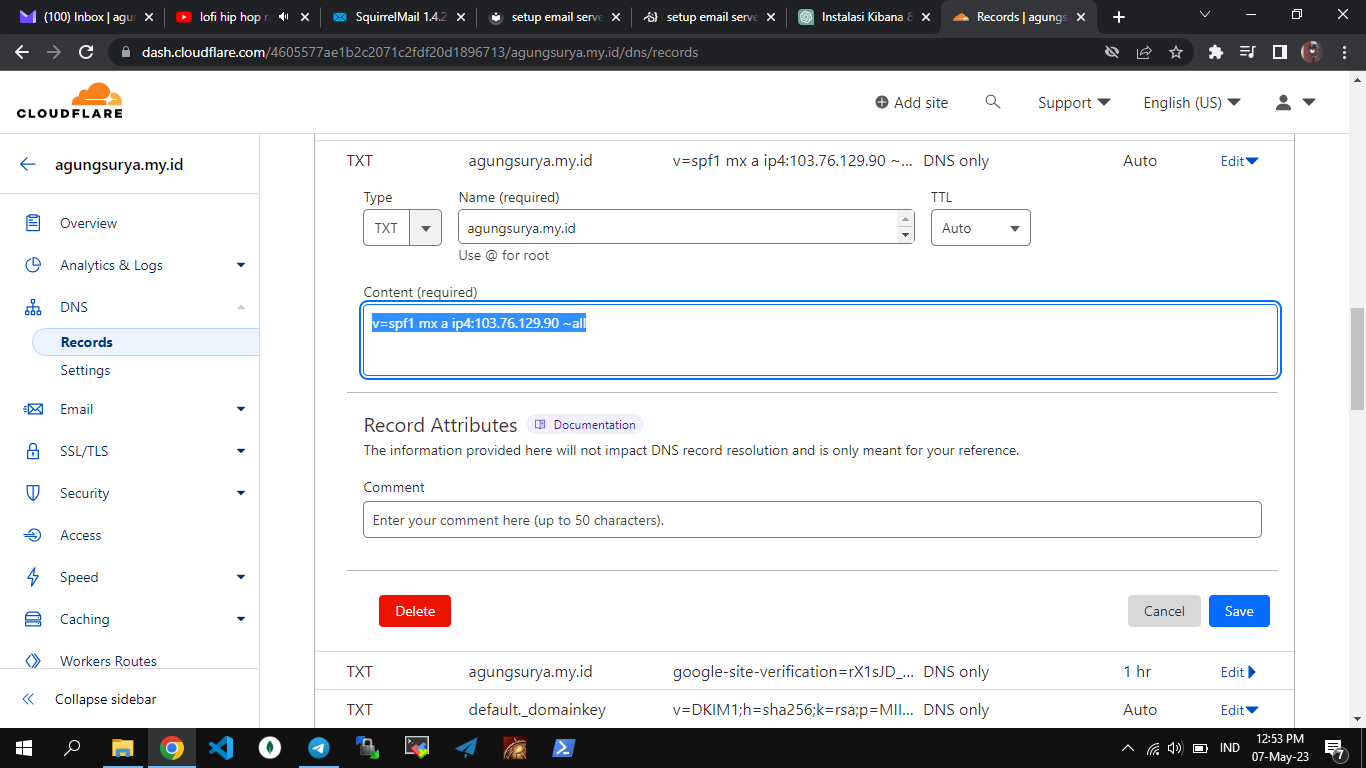Click the Comment input field

click(x=811, y=520)
